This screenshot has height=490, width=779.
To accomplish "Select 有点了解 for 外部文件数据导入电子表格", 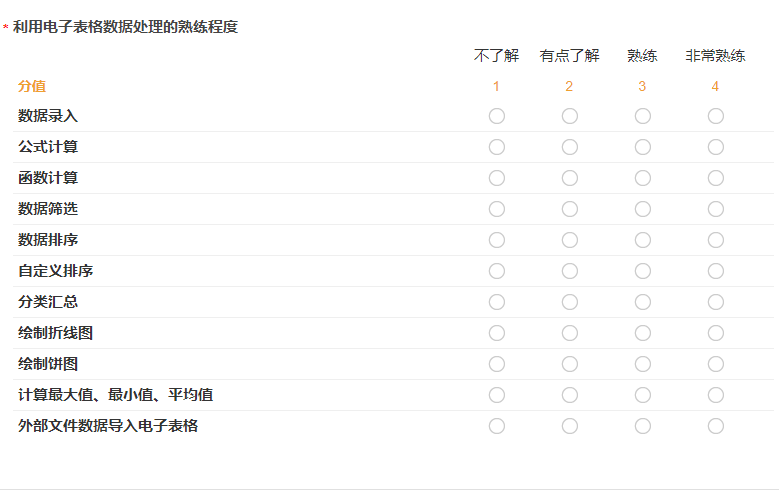I will pos(570,426).
